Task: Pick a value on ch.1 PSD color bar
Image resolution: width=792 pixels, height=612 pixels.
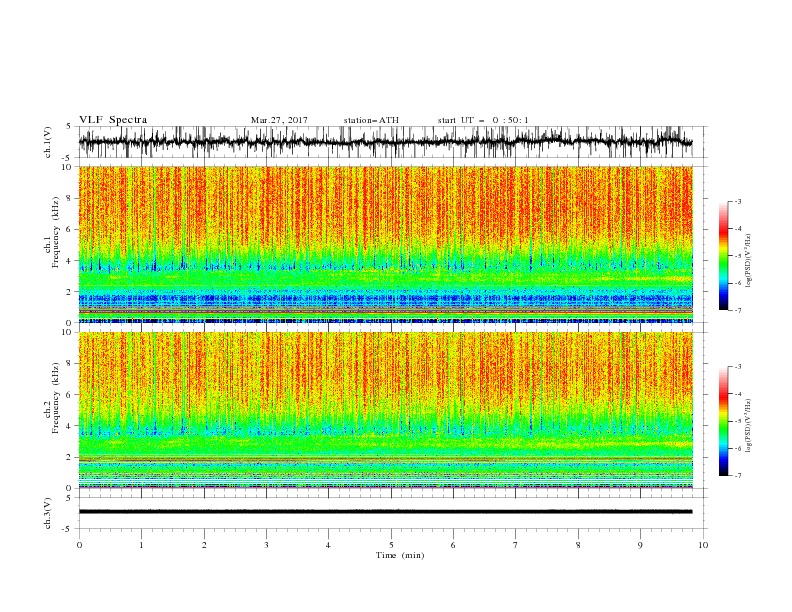Action: [x=723, y=256]
